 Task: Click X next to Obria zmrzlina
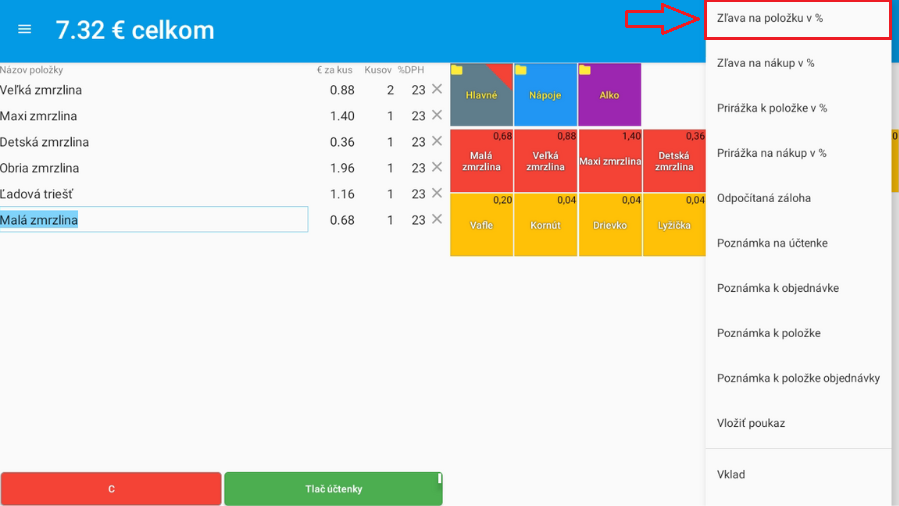[436, 168]
